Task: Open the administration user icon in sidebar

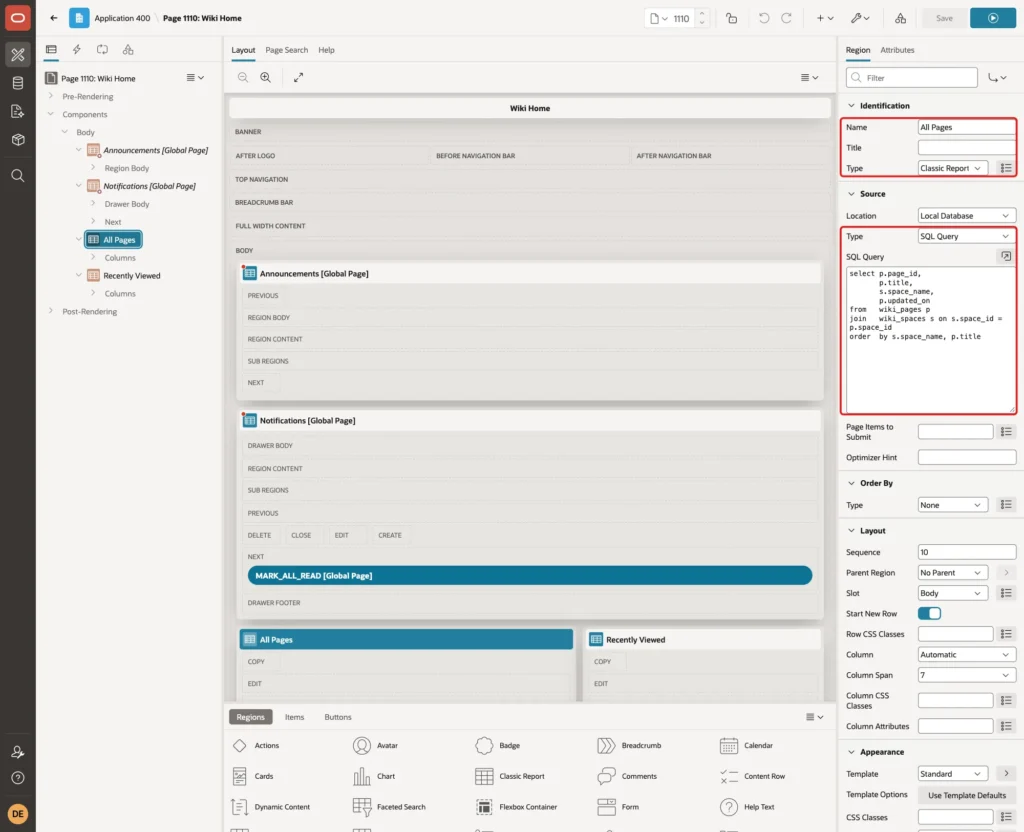Action: coord(18,752)
